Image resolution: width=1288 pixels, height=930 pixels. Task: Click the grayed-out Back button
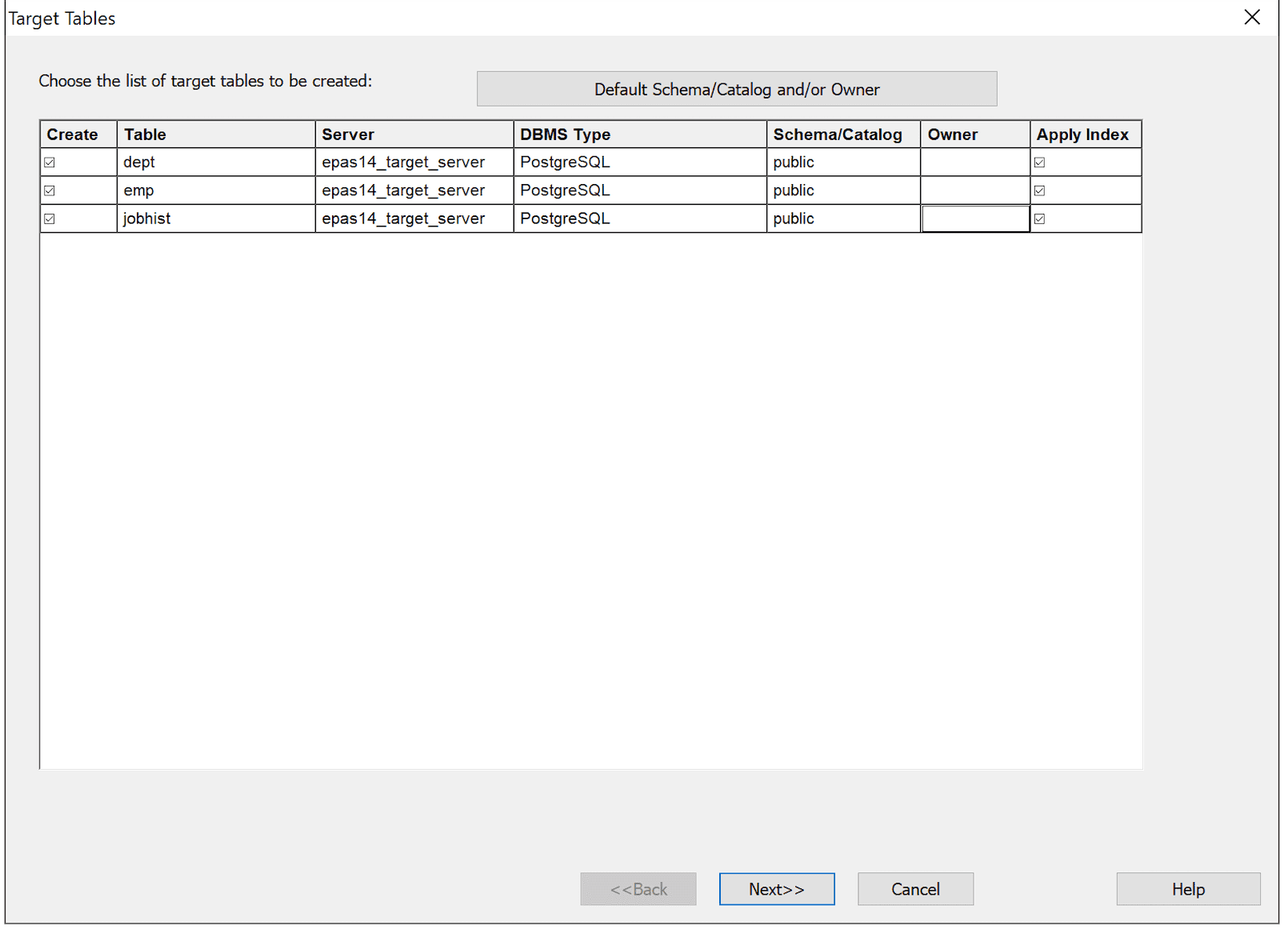(638, 889)
